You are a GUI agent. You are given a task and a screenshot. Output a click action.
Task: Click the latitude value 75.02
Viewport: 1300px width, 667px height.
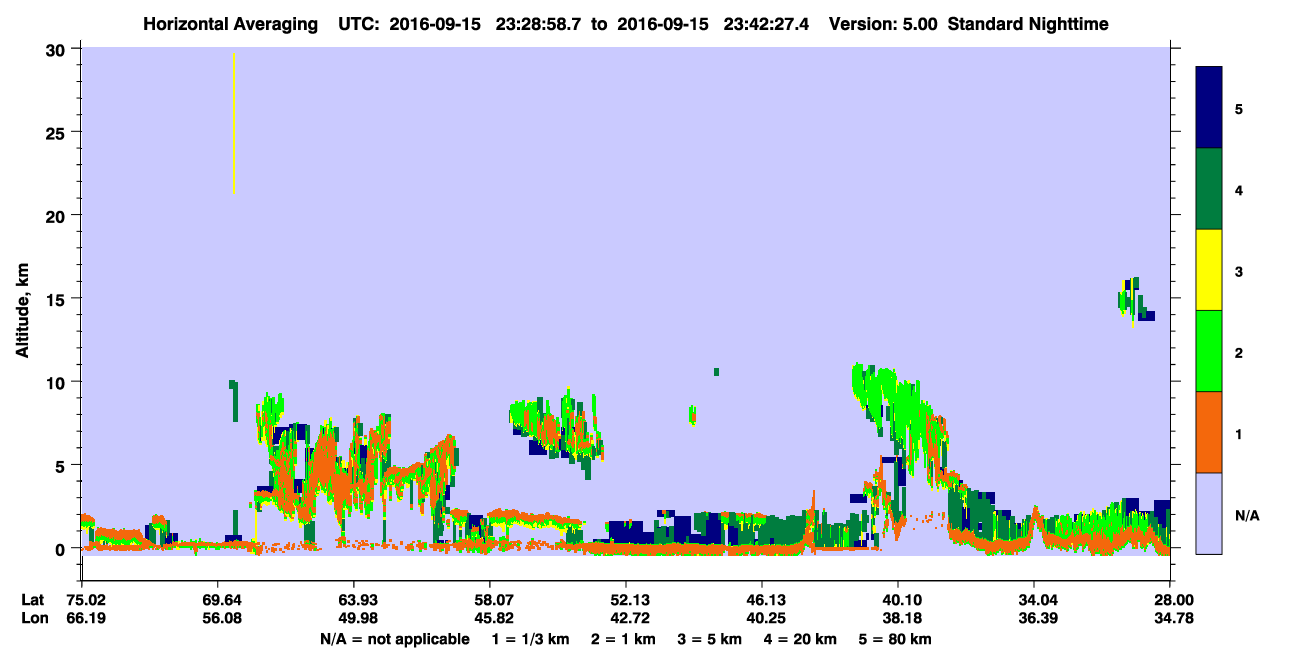click(x=84, y=600)
